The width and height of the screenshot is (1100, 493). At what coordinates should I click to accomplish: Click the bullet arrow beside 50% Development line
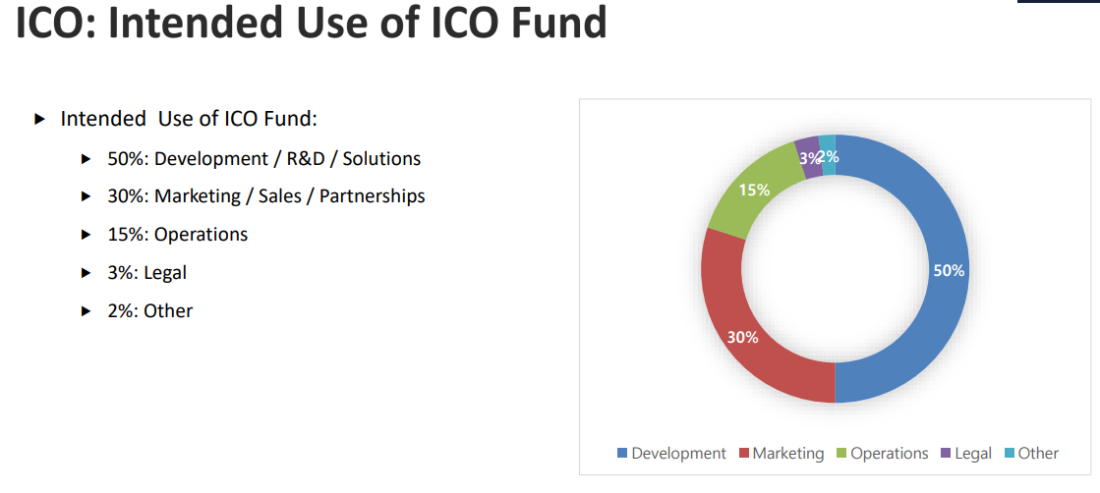point(87,159)
